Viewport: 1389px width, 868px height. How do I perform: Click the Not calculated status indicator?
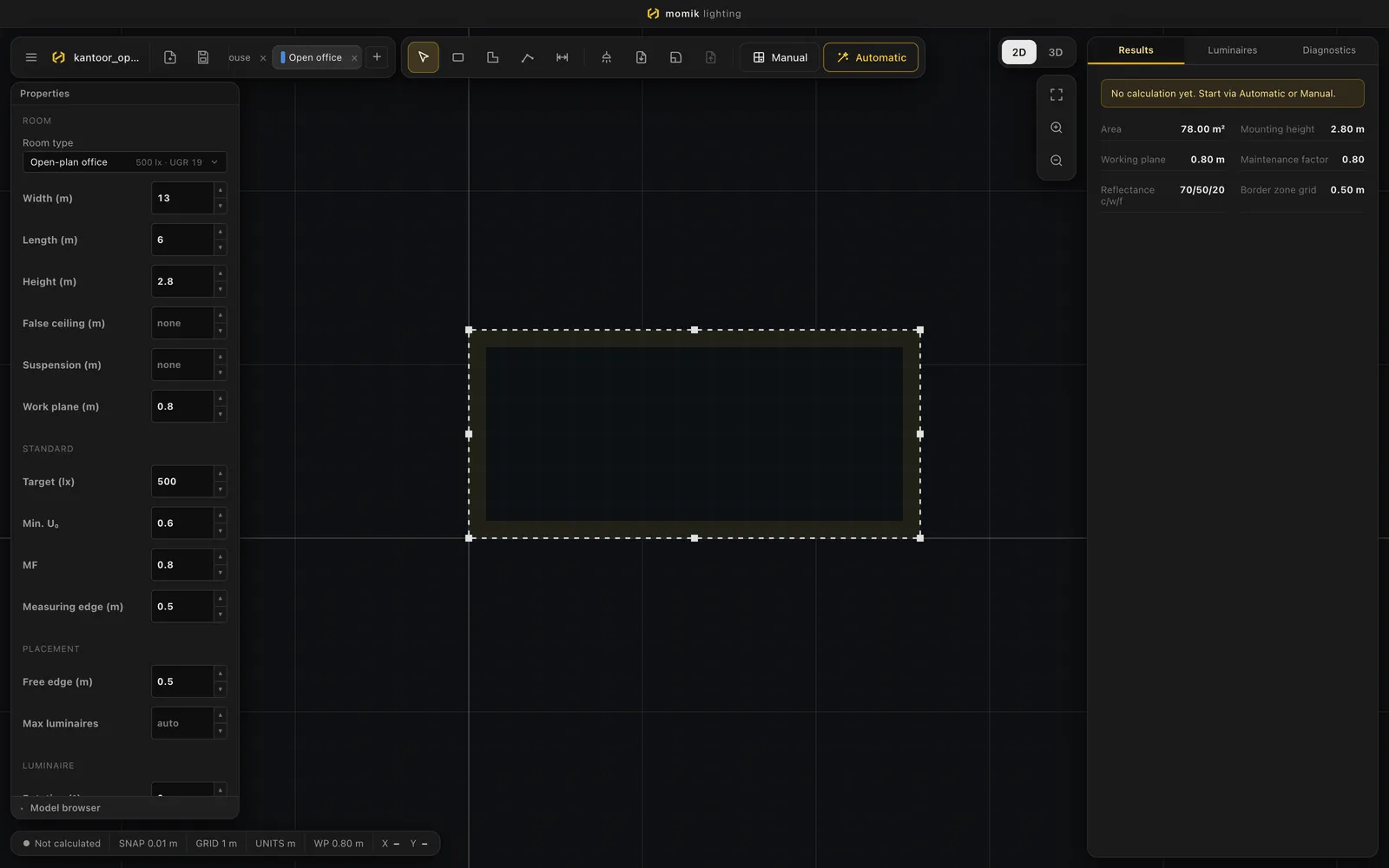(x=62, y=844)
